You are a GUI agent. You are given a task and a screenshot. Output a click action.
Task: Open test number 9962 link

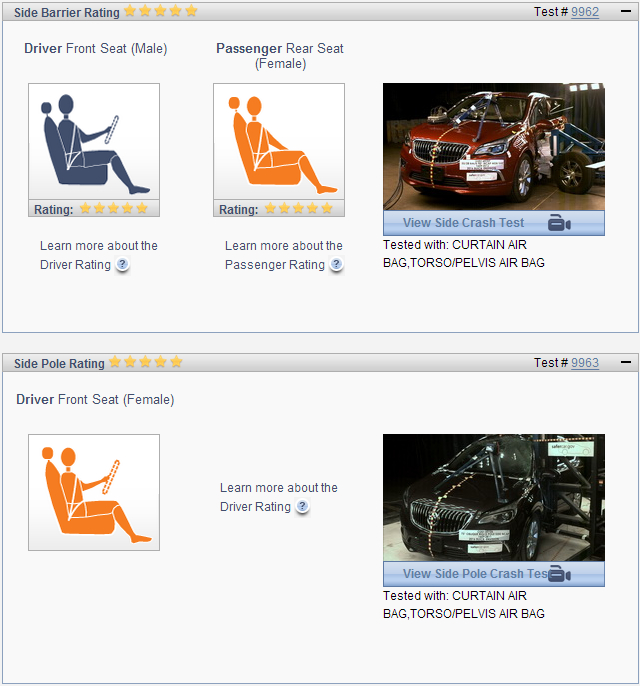[x=585, y=12]
